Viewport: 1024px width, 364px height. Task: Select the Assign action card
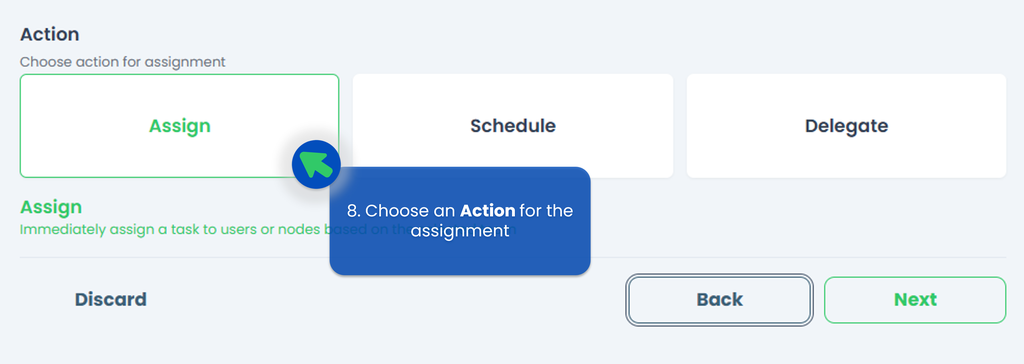pyautogui.click(x=180, y=125)
